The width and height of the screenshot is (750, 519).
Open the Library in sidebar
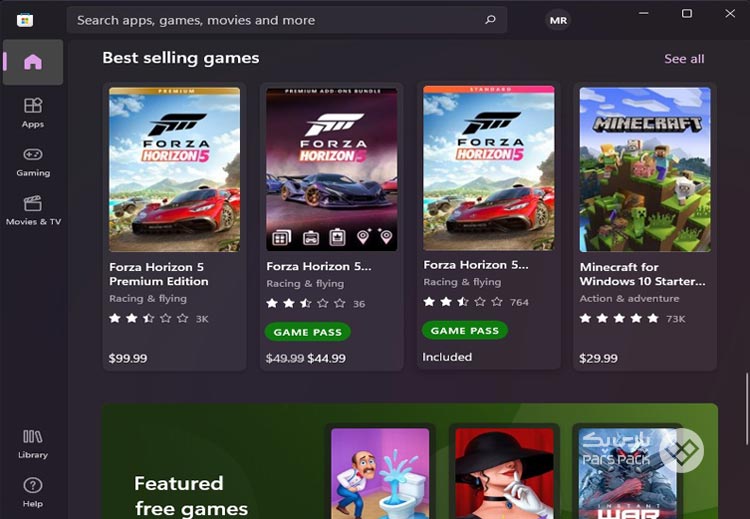tap(33, 444)
